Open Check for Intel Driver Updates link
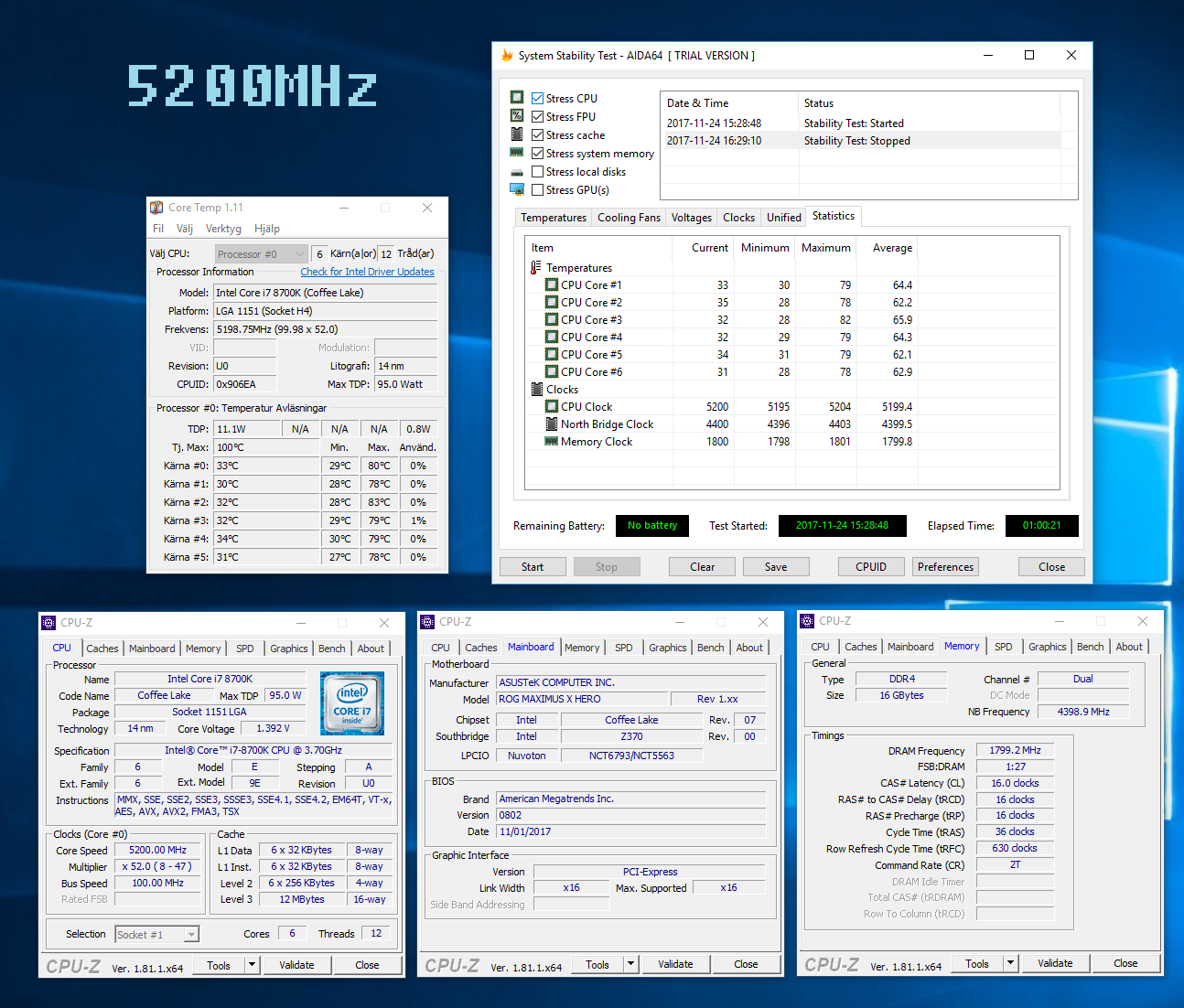 point(368,272)
